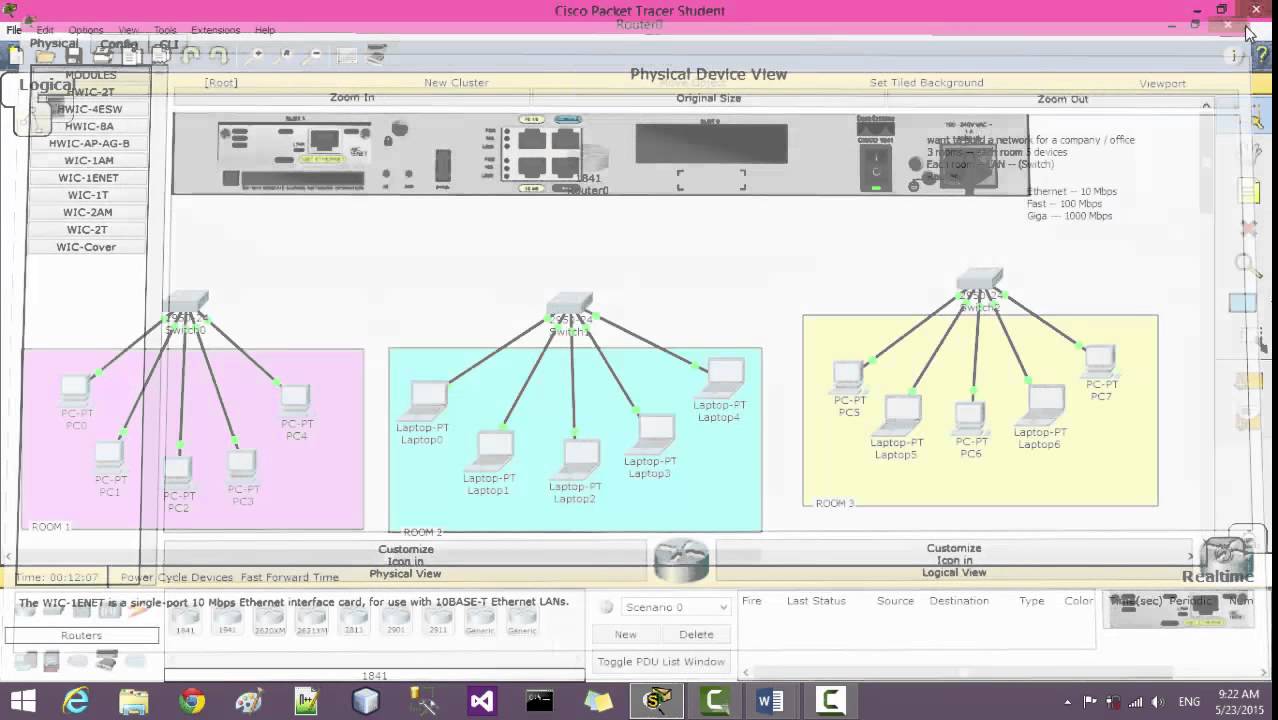Click Fast Forward Time
Screen dimensions: 1278x720
point(290,577)
